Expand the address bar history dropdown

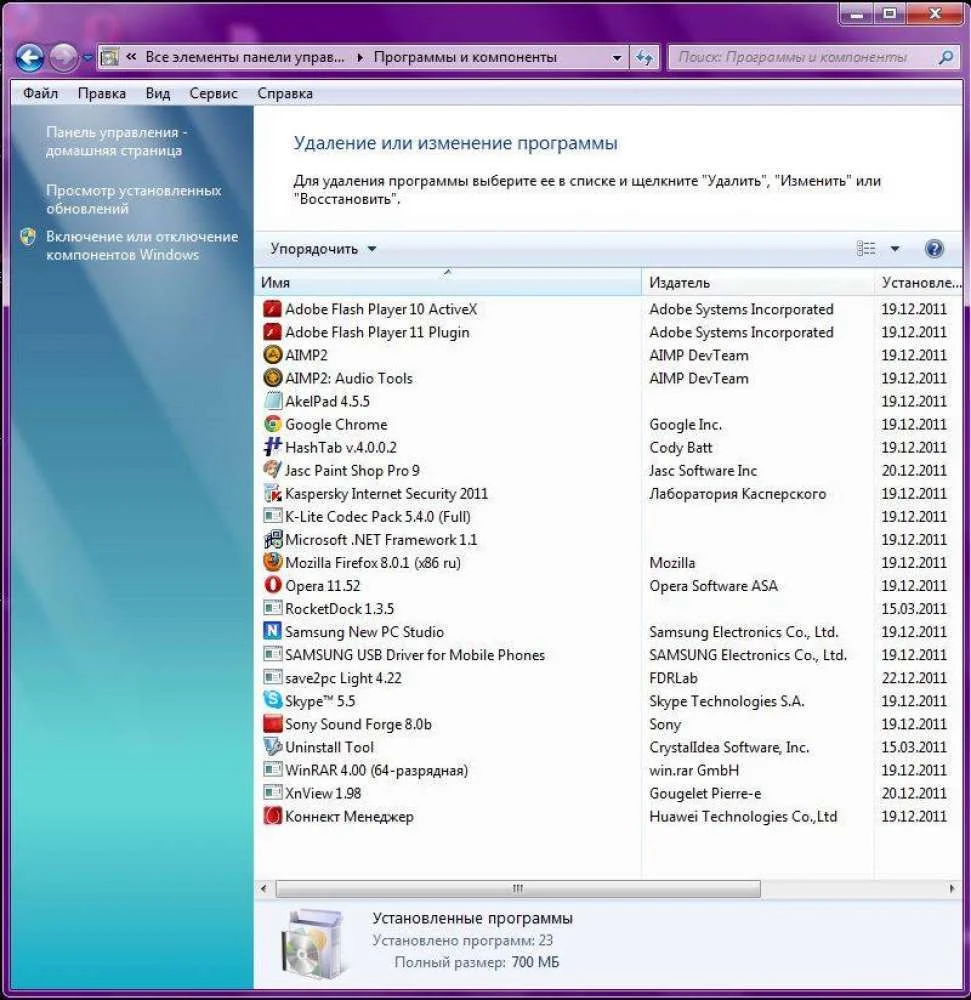coord(617,57)
